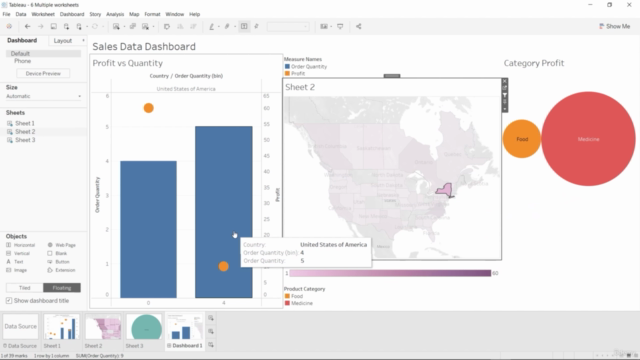The width and height of the screenshot is (640, 360).
Task: Click the Clear Sheet toolbar icon
Action: [145, 27]
